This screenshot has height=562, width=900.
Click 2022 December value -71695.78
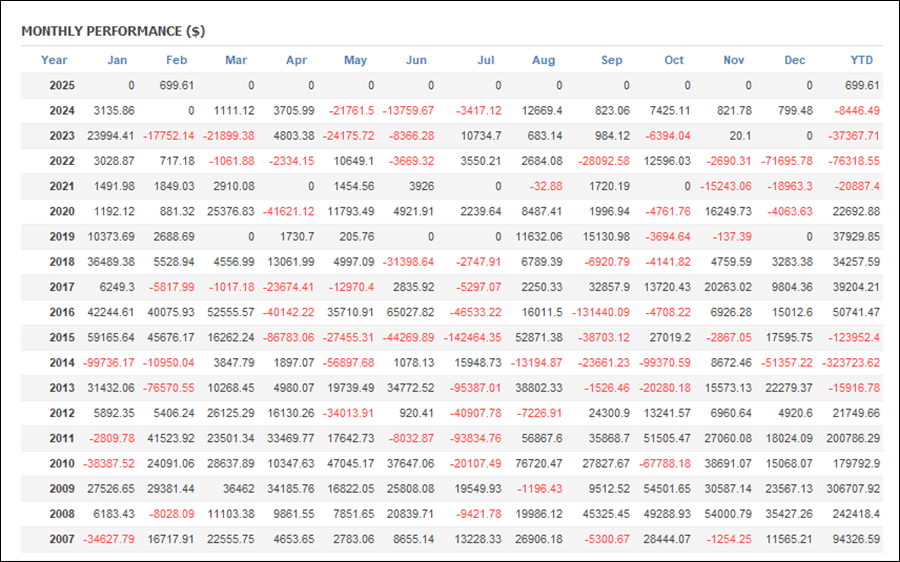787,161
